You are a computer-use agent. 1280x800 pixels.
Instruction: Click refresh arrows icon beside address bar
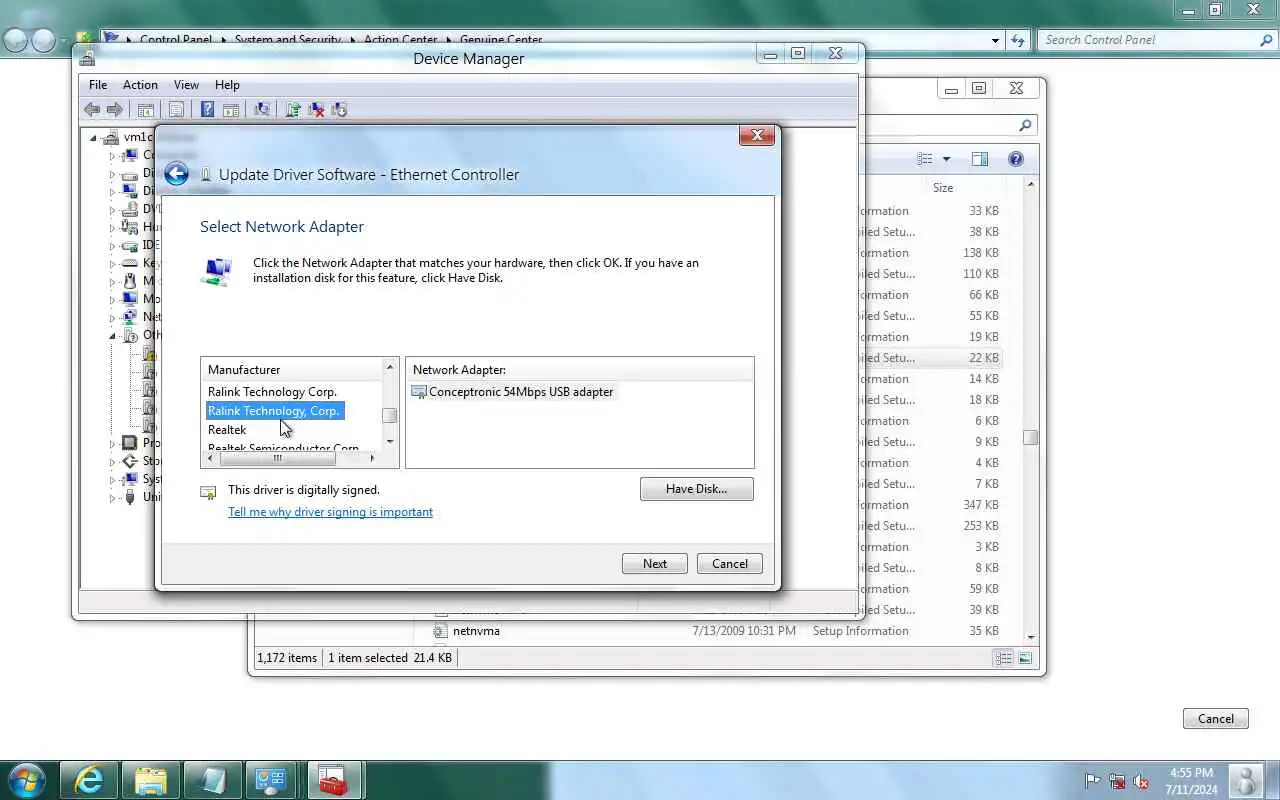click(x=1018, y=40)
